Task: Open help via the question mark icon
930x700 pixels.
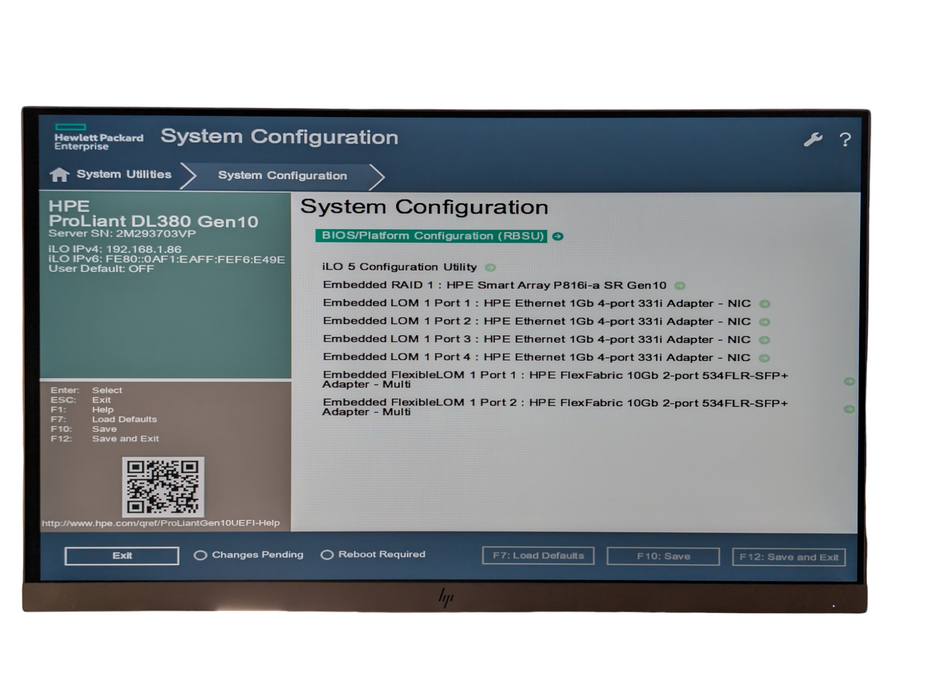Action: [845, 139]
